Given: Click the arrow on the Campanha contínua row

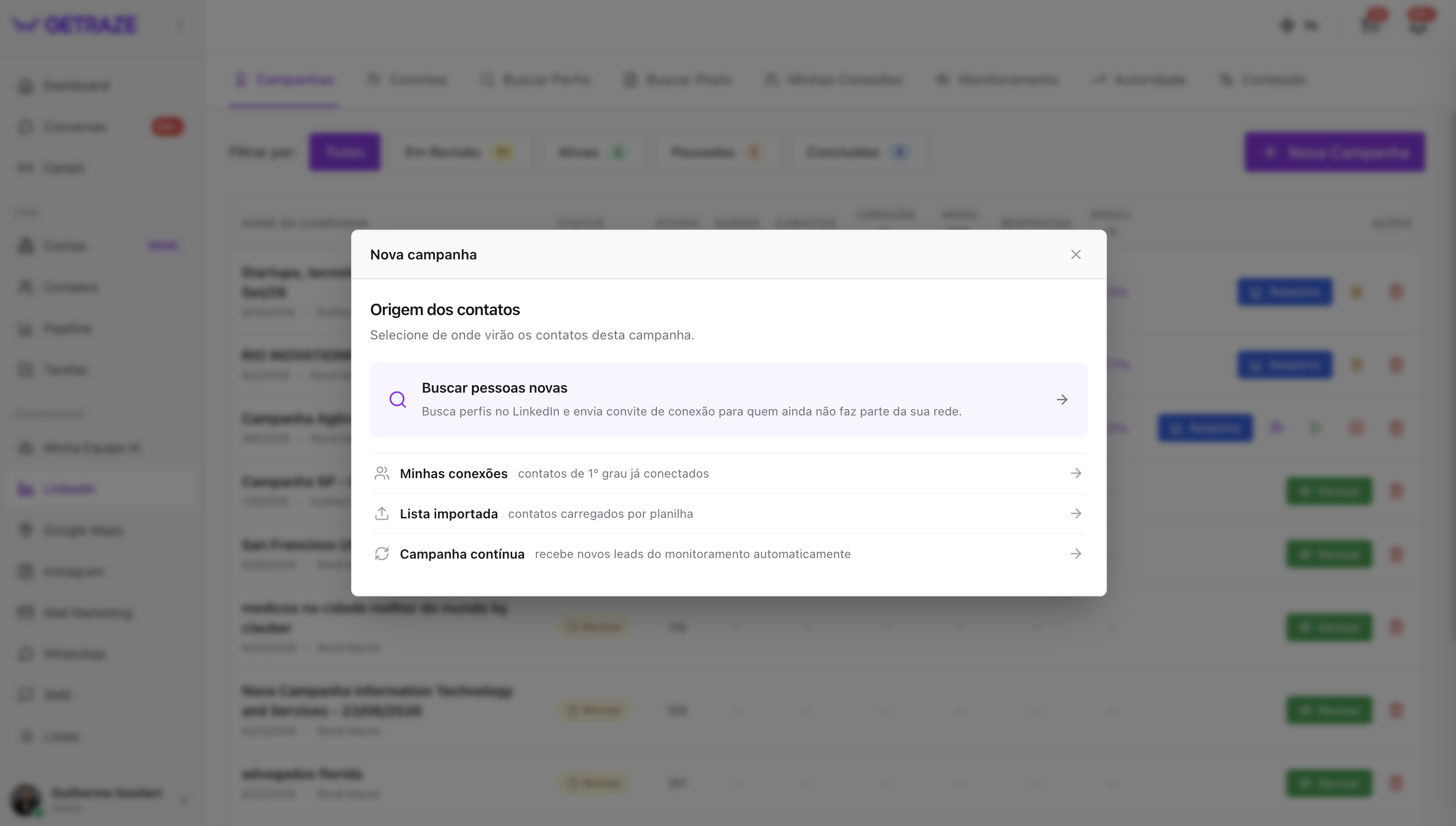Looking at the screenshot, I should (x=1076, y=554).
